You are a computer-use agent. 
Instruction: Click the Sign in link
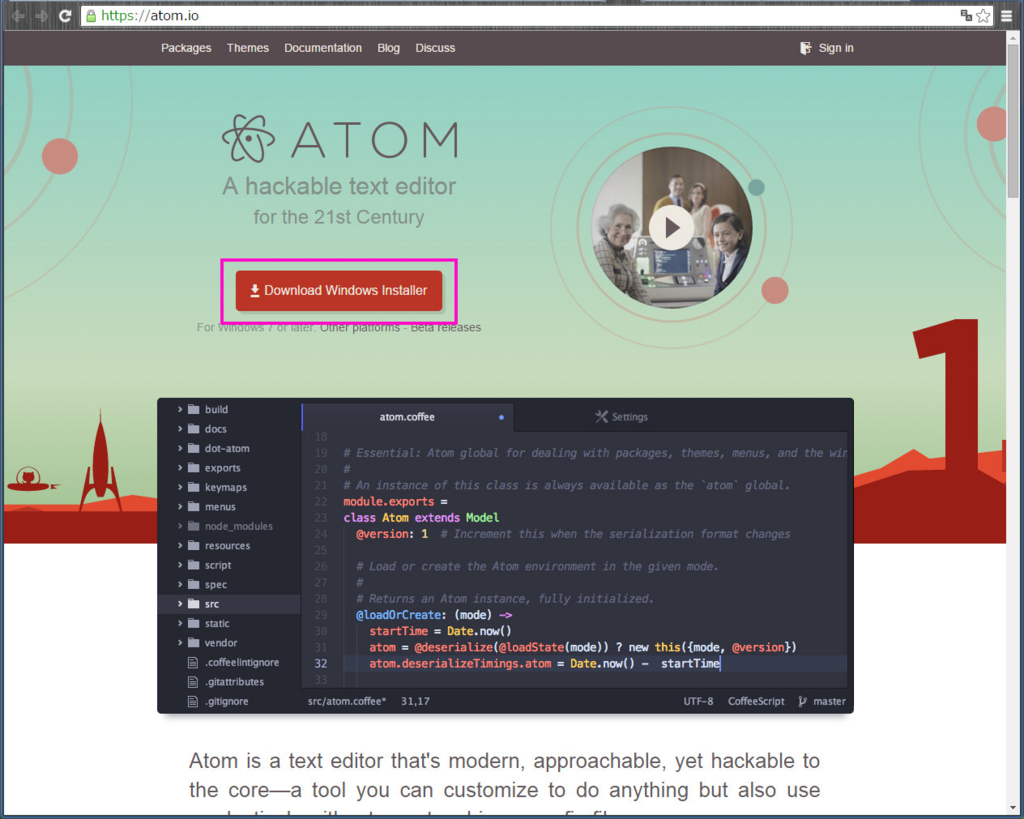point(836,48)
